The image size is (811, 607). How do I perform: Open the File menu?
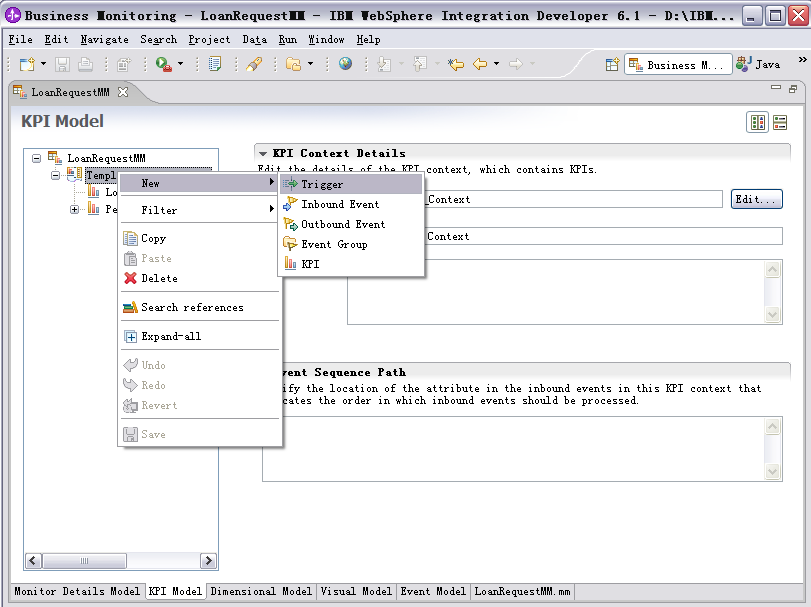[20, 39]
